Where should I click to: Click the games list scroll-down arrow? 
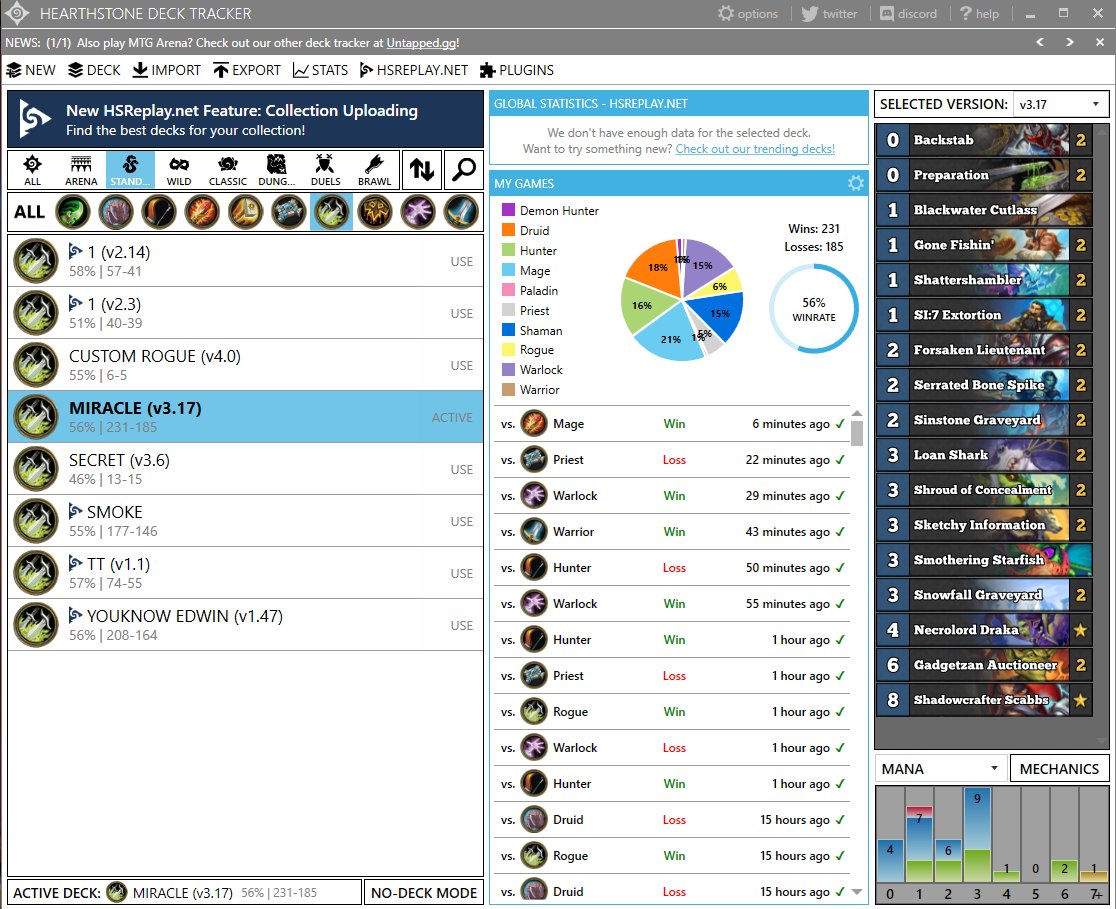(x=857, y=892)
